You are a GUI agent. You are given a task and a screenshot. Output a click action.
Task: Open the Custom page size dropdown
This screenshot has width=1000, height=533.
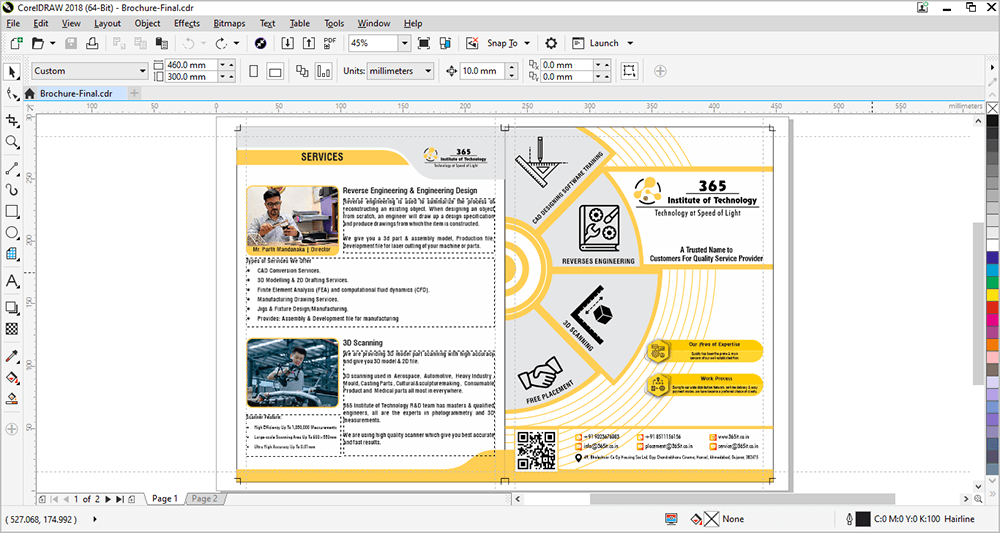pos(143,71)
